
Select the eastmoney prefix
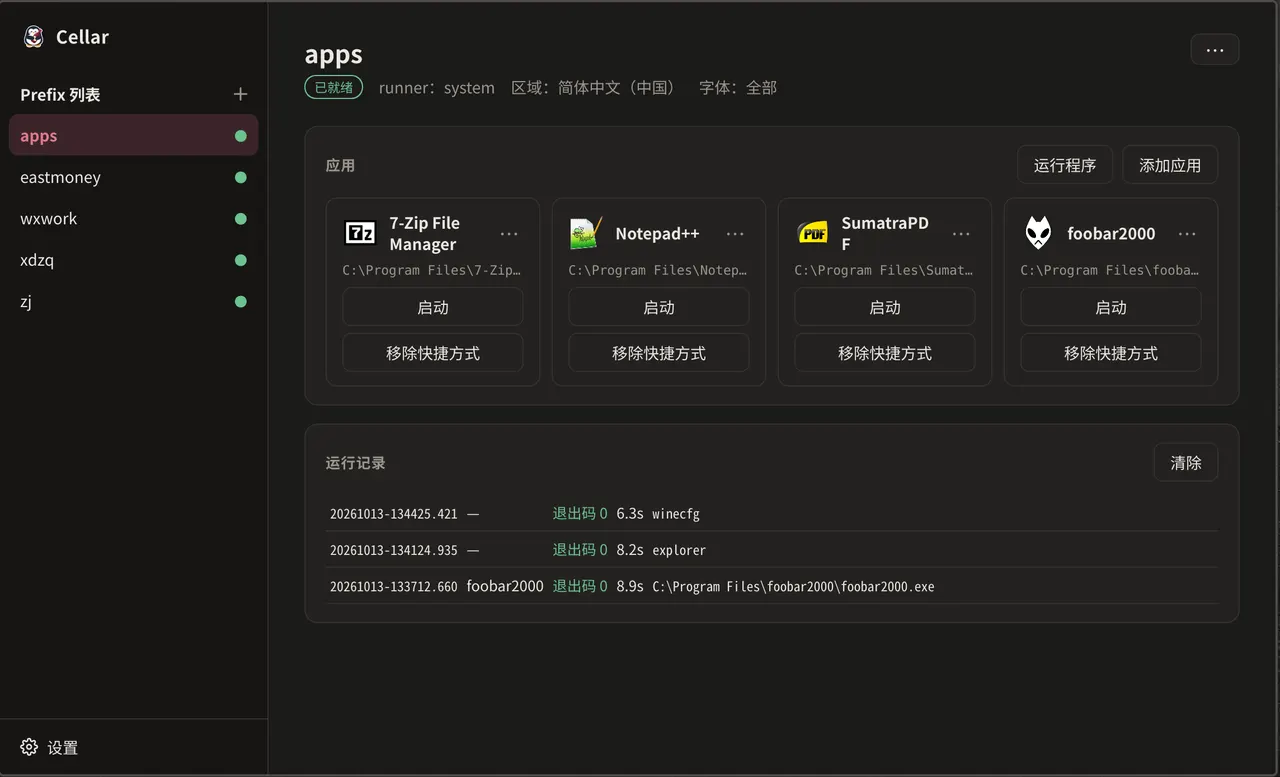coord(133,177)
